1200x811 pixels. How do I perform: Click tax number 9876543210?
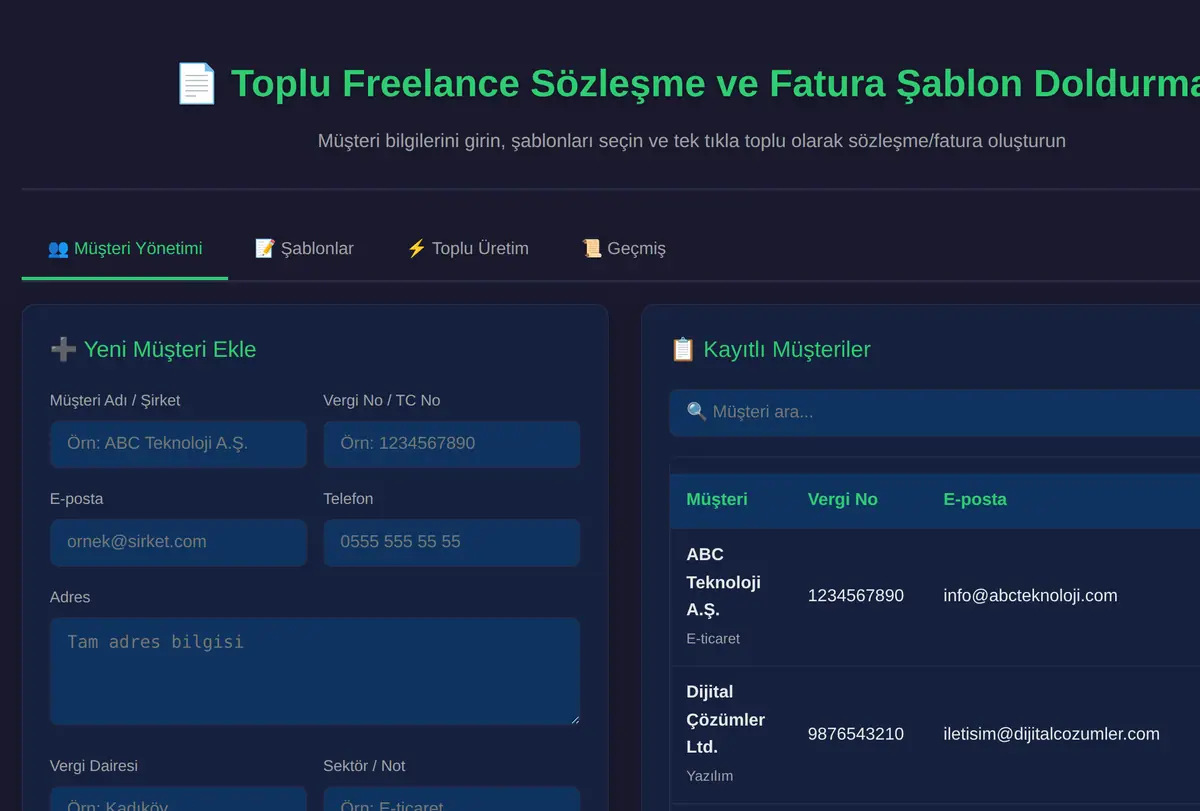(x=856, y=734)
